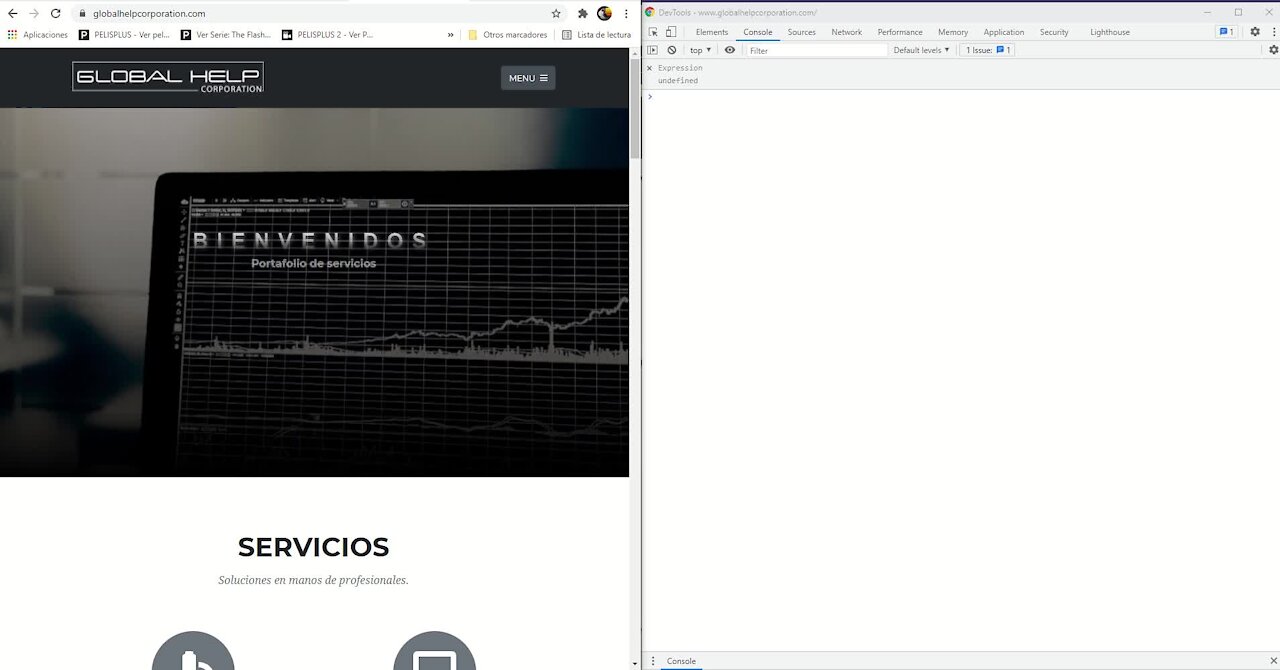Open the Application tab

[1004, 32]
